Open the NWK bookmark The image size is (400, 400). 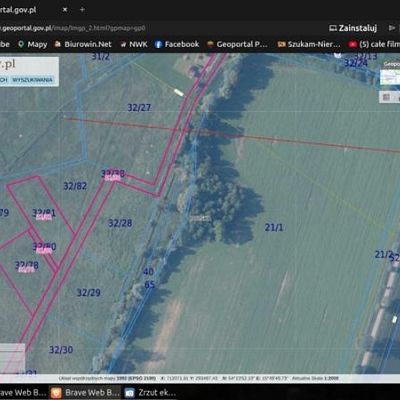134,44
